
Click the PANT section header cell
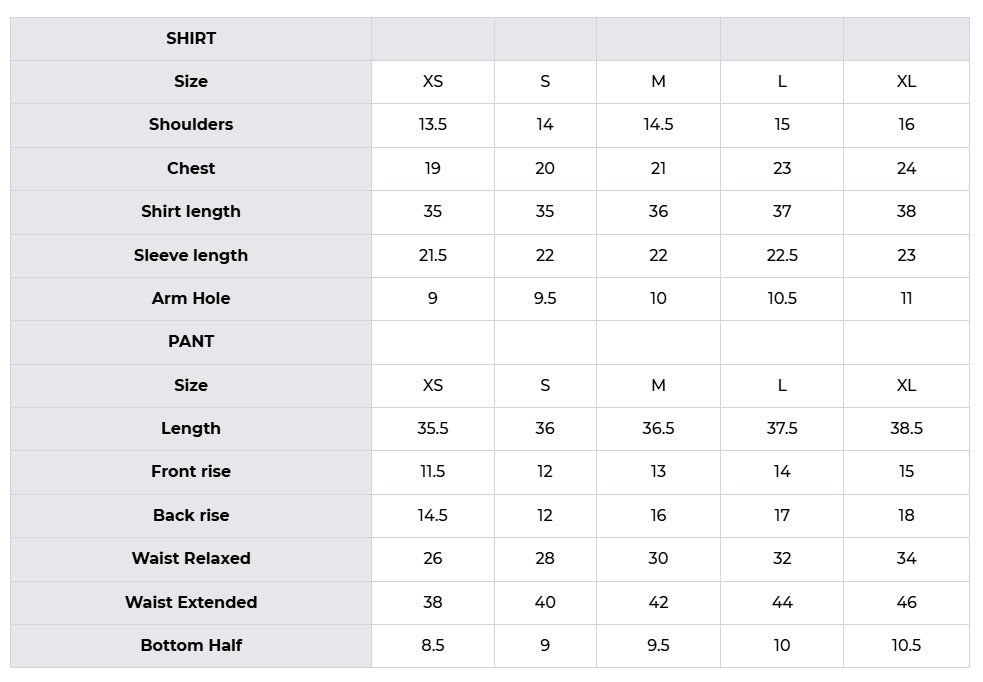[x=191, y=342]
